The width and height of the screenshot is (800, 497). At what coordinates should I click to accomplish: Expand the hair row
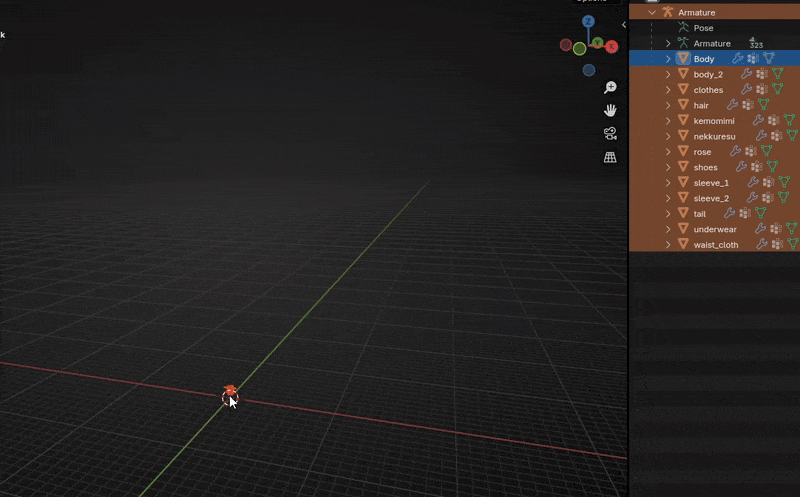[668, 105]
